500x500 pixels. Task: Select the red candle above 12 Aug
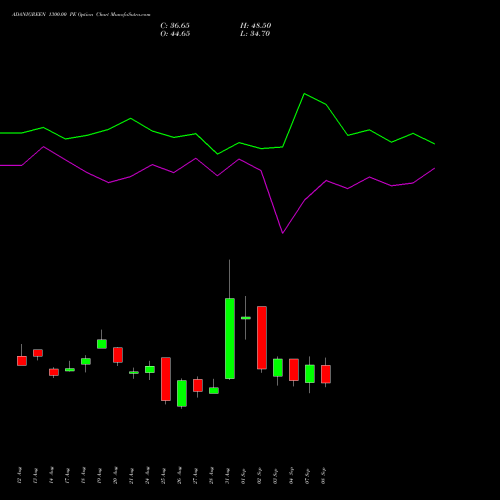22,361
